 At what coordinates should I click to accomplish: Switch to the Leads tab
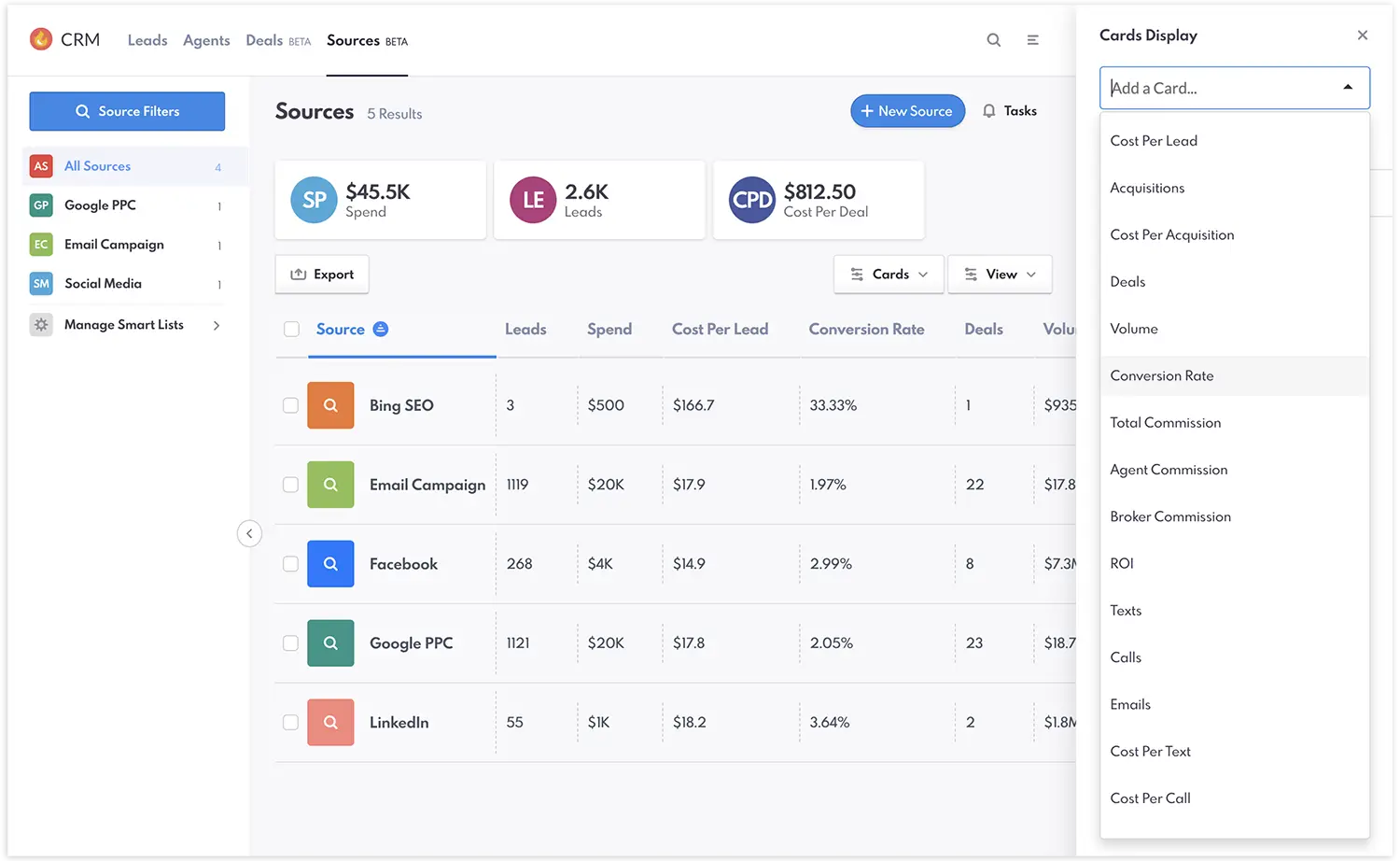(x=147, y=40)
